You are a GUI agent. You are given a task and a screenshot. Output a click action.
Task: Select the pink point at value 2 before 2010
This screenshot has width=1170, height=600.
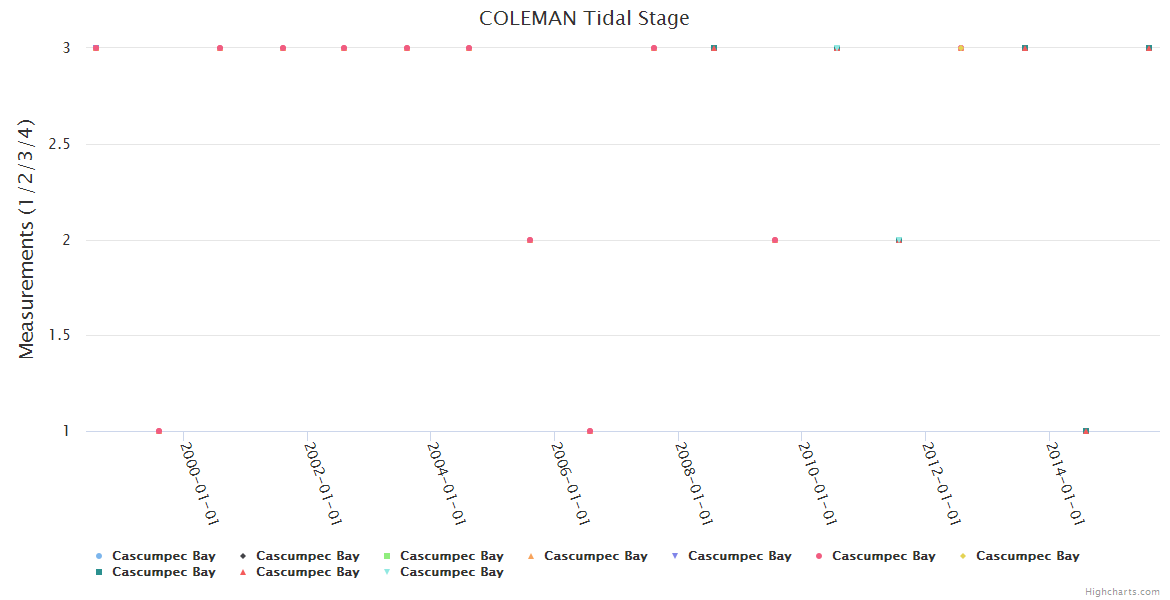(775, 240)
